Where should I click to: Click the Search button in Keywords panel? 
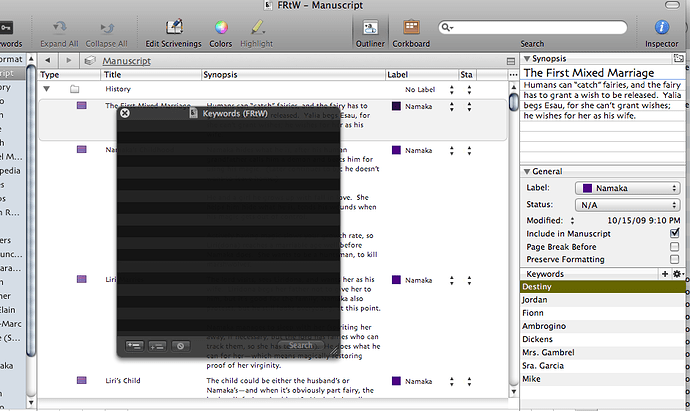point(301,345)
